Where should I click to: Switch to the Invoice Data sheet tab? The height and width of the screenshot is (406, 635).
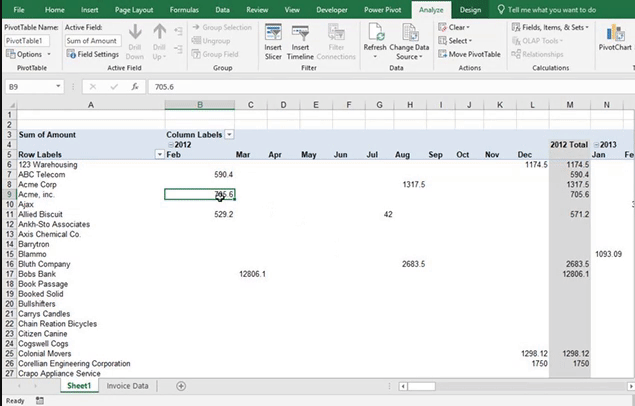click(x=128, y=385)
